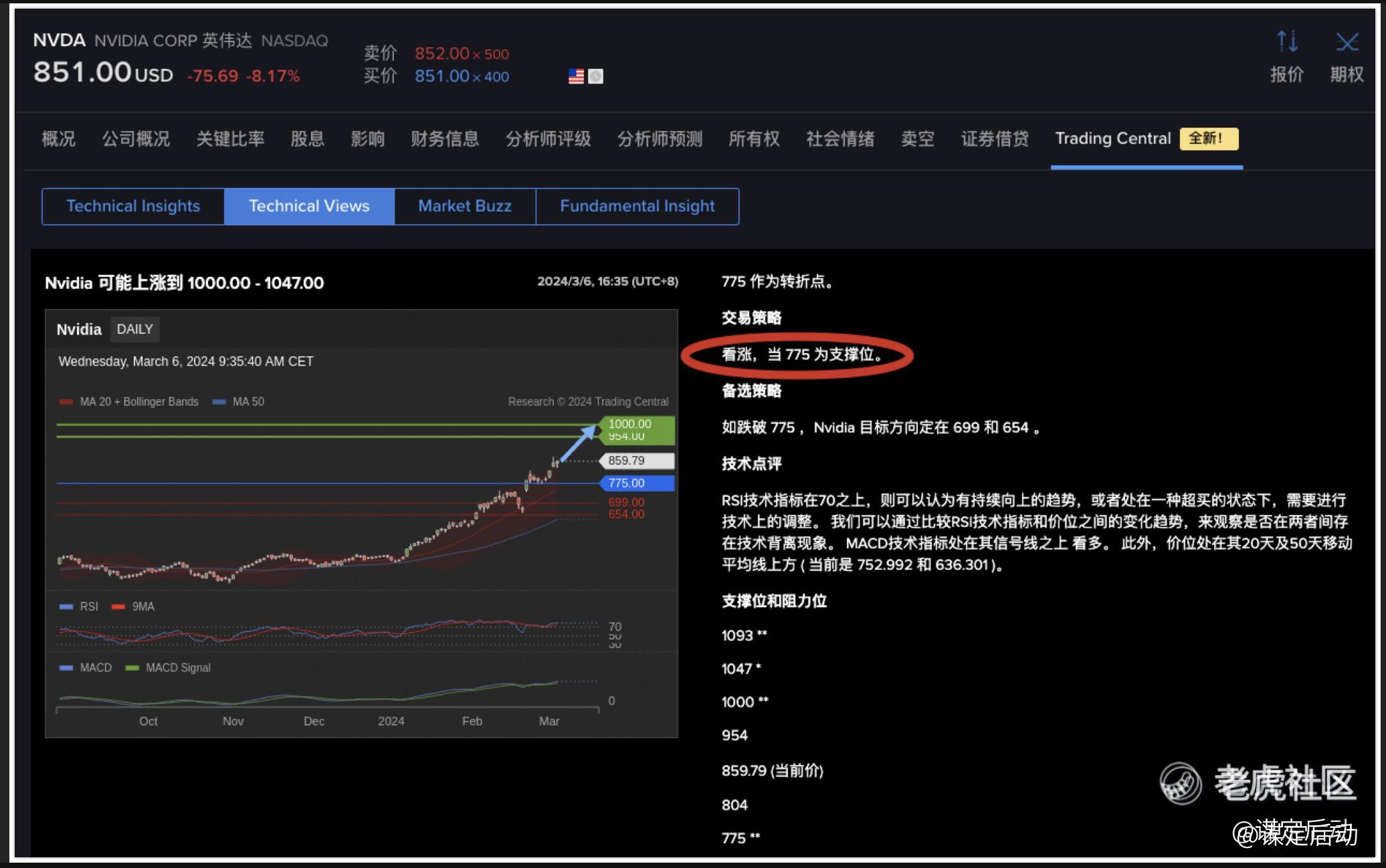Image resolution: width=1386 pixels, height=868 pixels.
Task: Click the US flag market icon
Action: tap(576, 76)
